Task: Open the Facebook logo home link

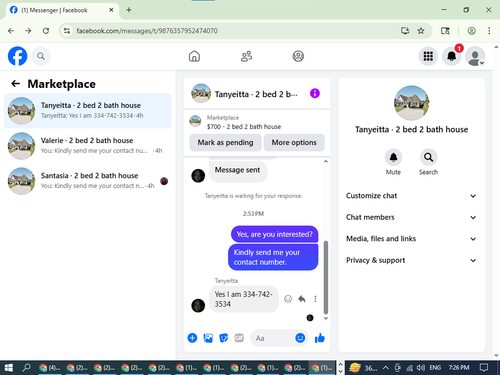Action: click(x=17, y=56)
